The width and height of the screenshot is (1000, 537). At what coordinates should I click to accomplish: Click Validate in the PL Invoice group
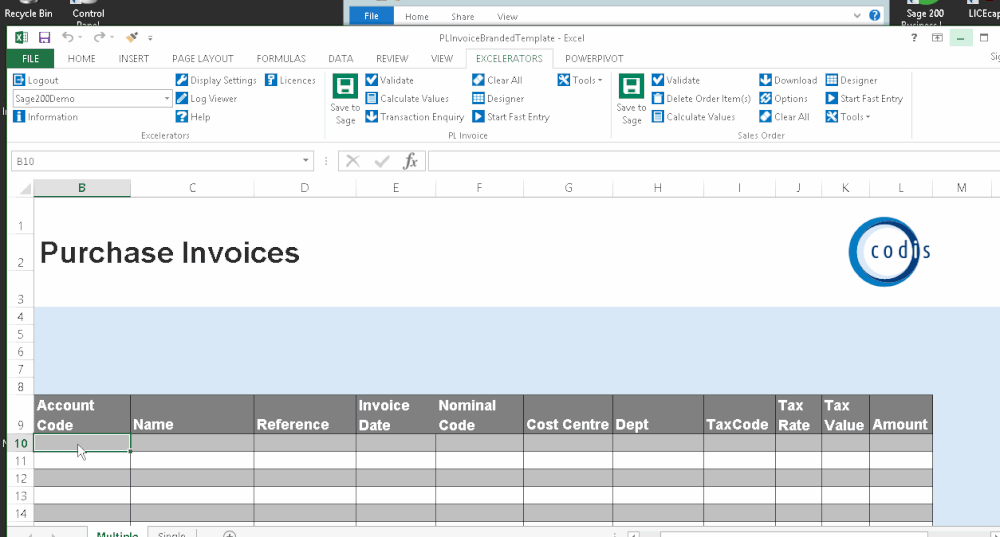click(390, 80)
